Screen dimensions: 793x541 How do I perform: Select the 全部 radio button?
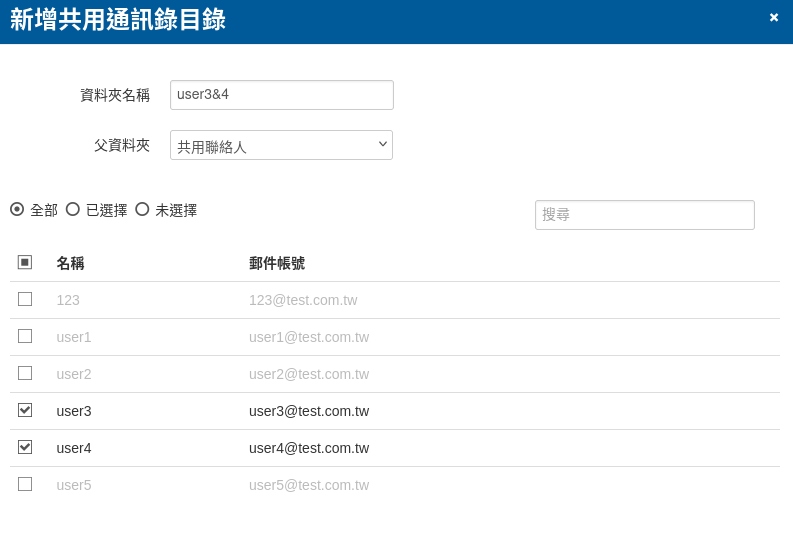[17, 209]
